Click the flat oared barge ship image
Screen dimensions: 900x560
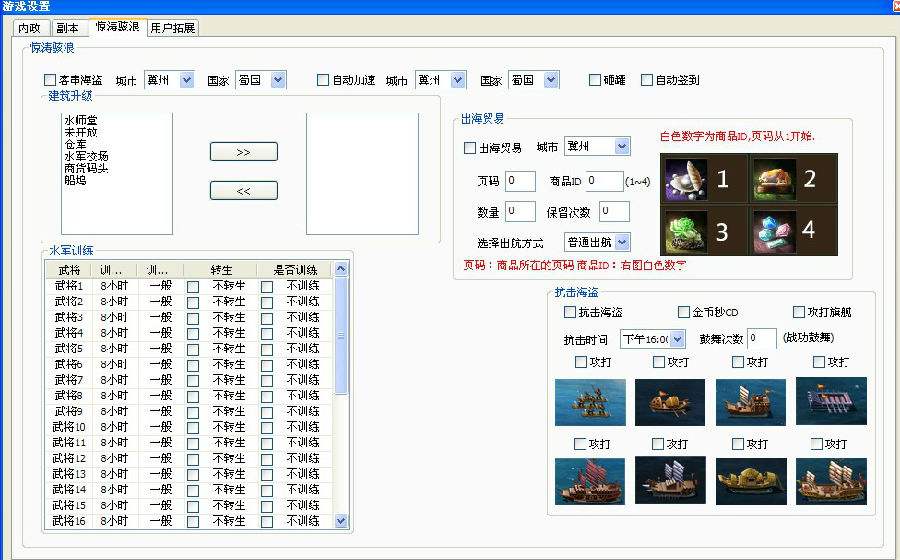(831, 402)
